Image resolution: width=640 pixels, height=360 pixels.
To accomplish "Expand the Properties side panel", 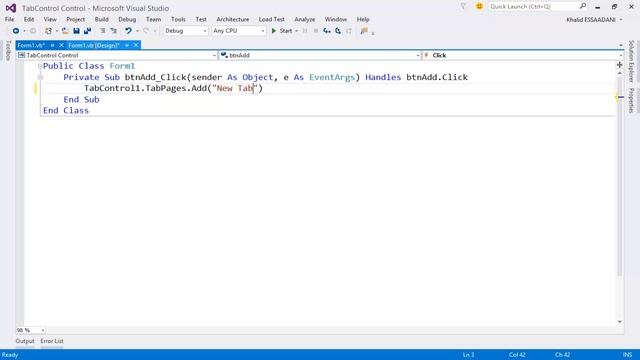I will (631, 100).
